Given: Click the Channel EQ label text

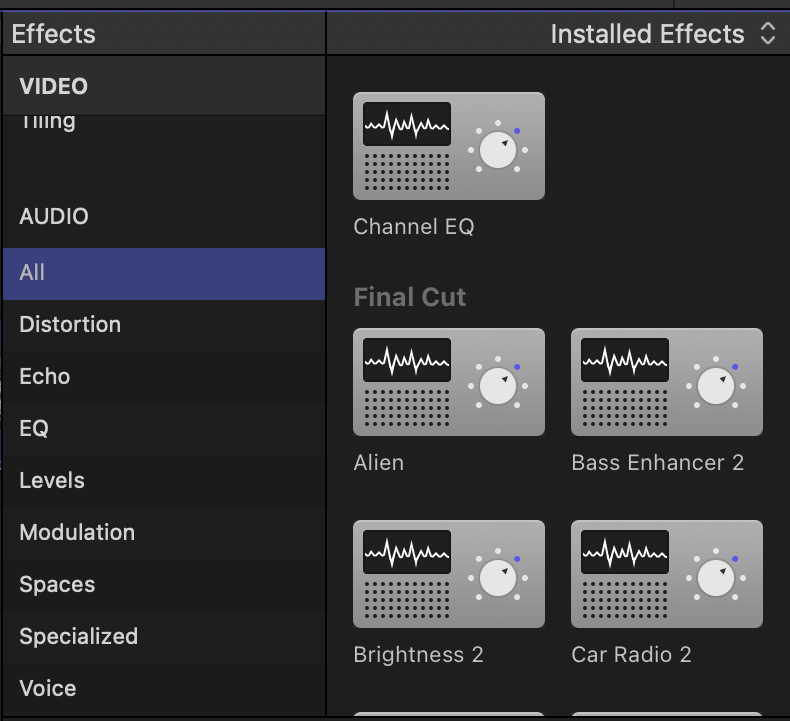Looking at the screenshot, I should coord(414,227).
